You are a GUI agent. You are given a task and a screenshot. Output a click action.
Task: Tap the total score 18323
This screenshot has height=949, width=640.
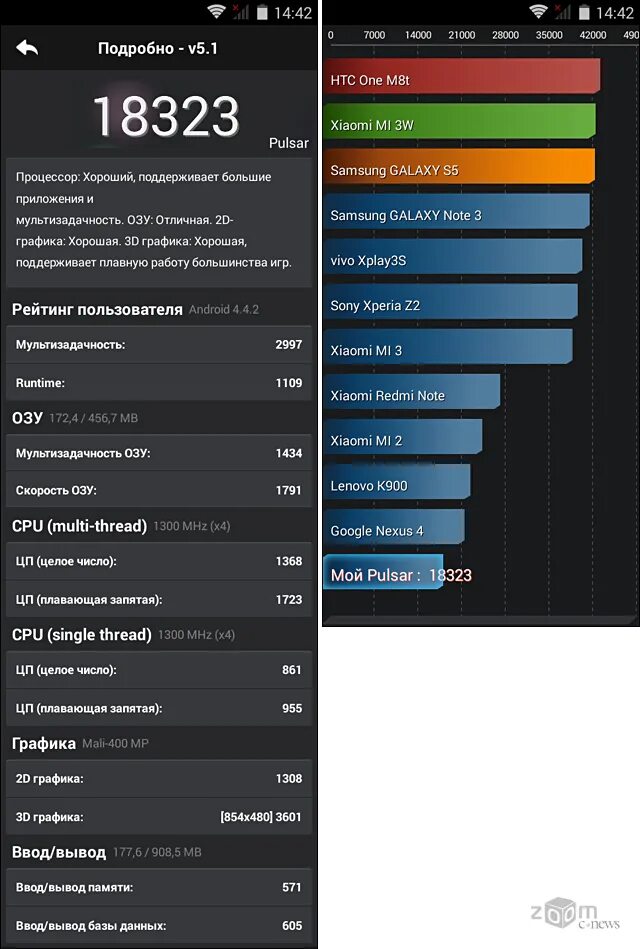pyautogui.click(x=167, y=116)
